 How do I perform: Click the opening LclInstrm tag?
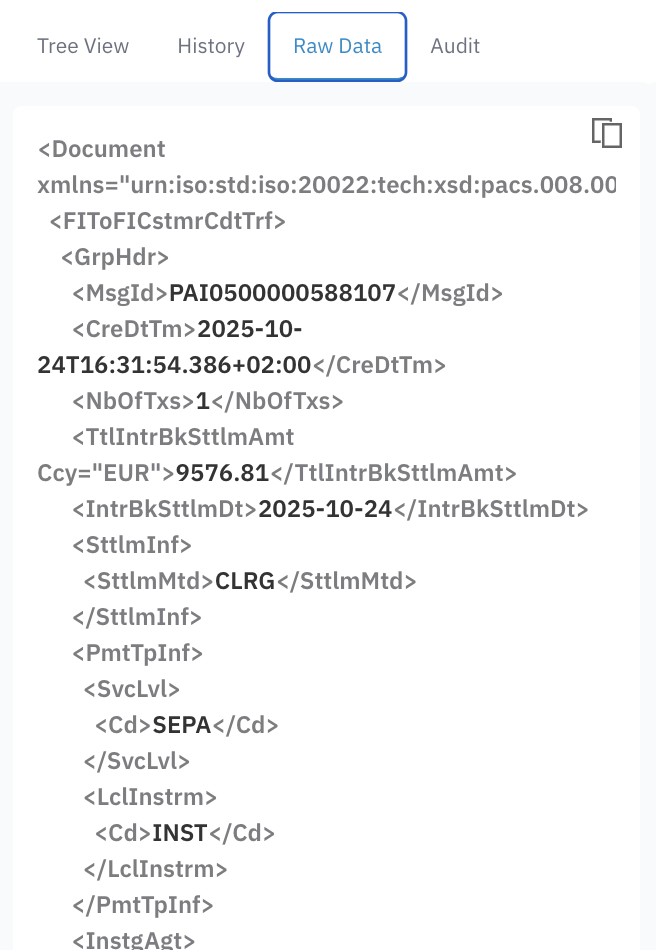[150, 797]
